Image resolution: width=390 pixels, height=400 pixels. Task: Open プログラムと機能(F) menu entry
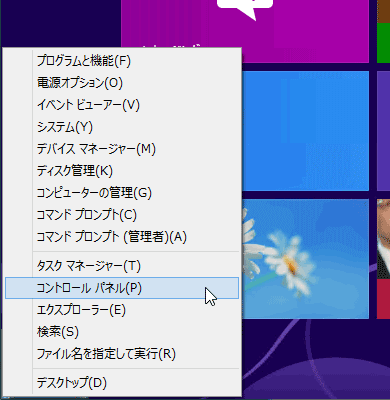122,61
